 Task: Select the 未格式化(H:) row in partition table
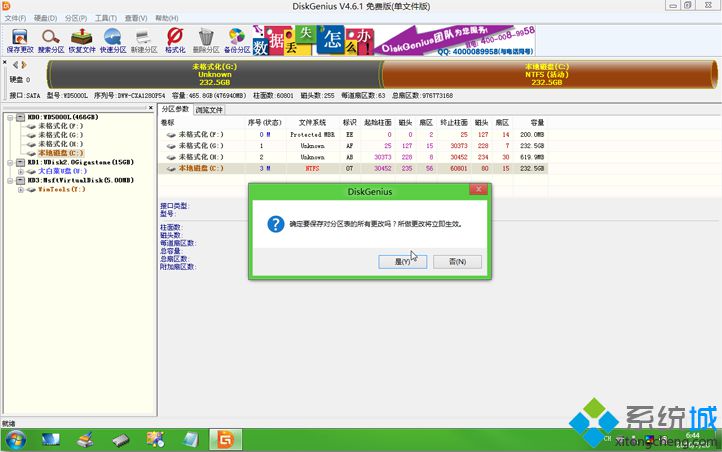click(x=353, y=157)
